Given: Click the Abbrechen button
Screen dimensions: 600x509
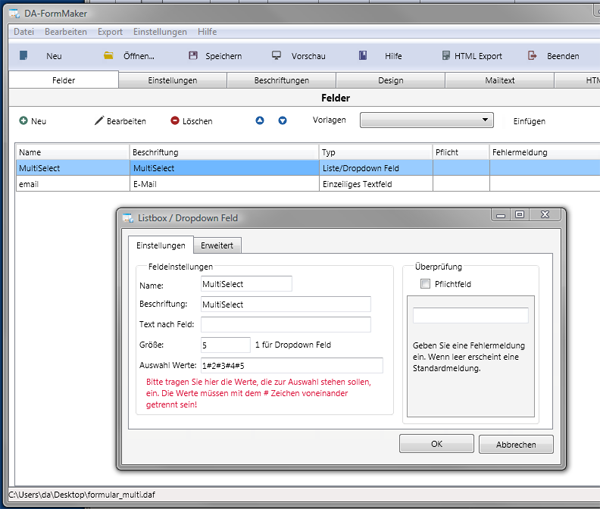Looking at the screenshot, I should [516, 444].
